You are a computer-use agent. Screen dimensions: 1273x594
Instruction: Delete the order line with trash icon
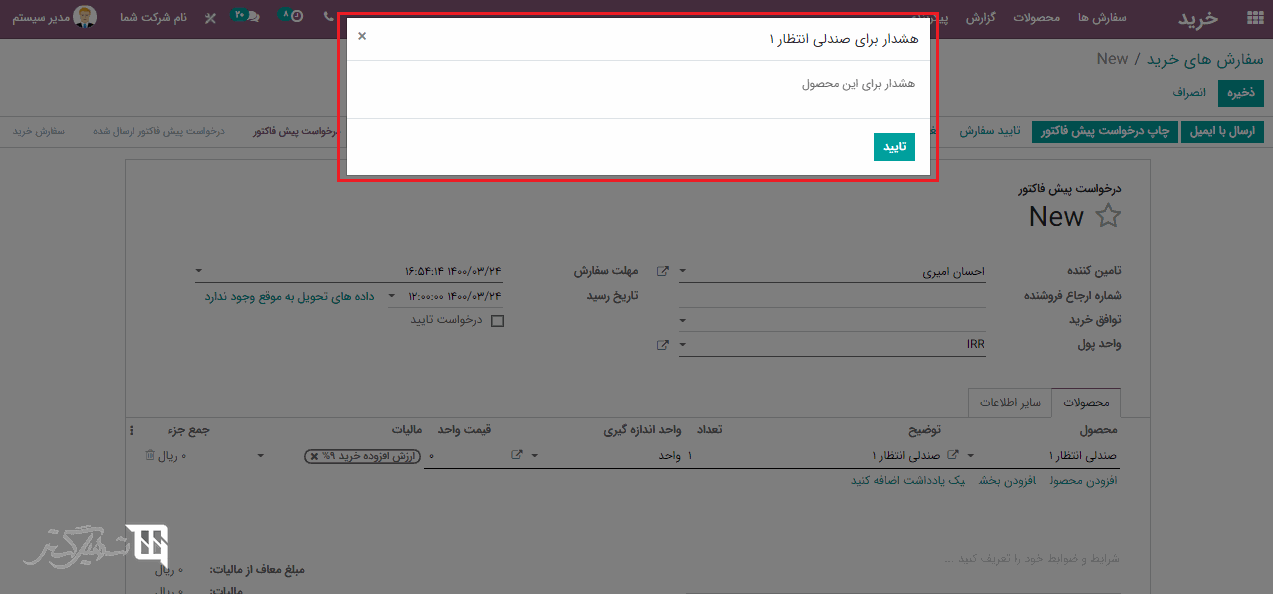pyautogui.click(x=150, y=455)
